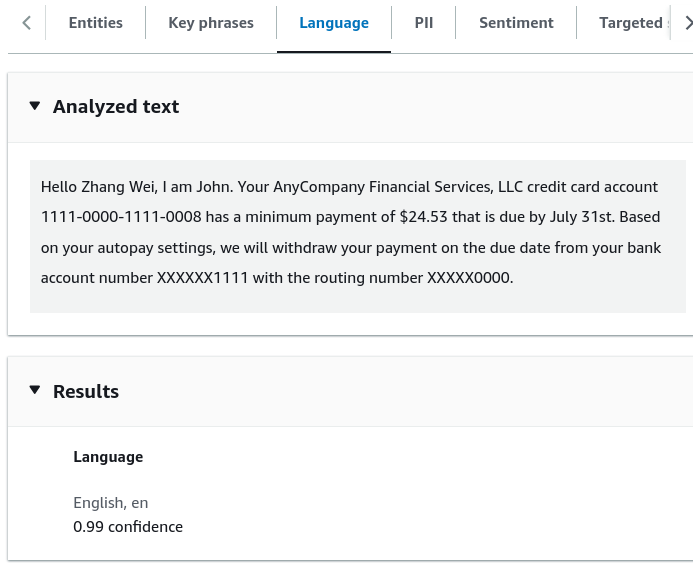Open the Sentiment tab

pyautogui.click(x=516, y=23)
